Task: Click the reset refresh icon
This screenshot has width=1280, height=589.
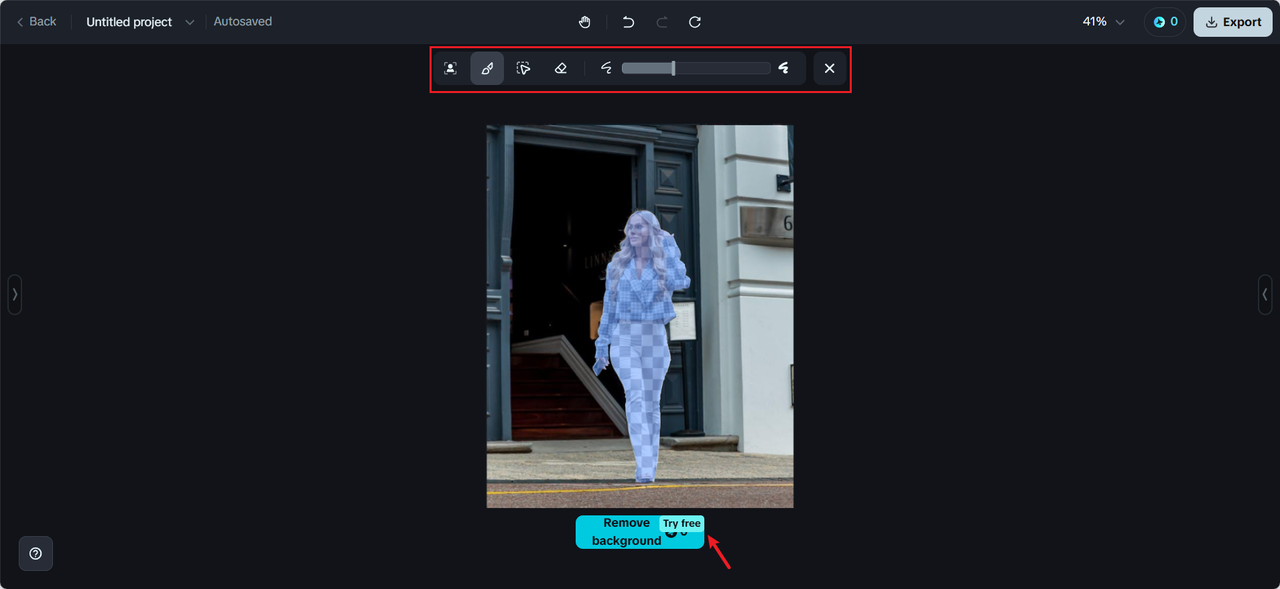Action: coord(695,22)
